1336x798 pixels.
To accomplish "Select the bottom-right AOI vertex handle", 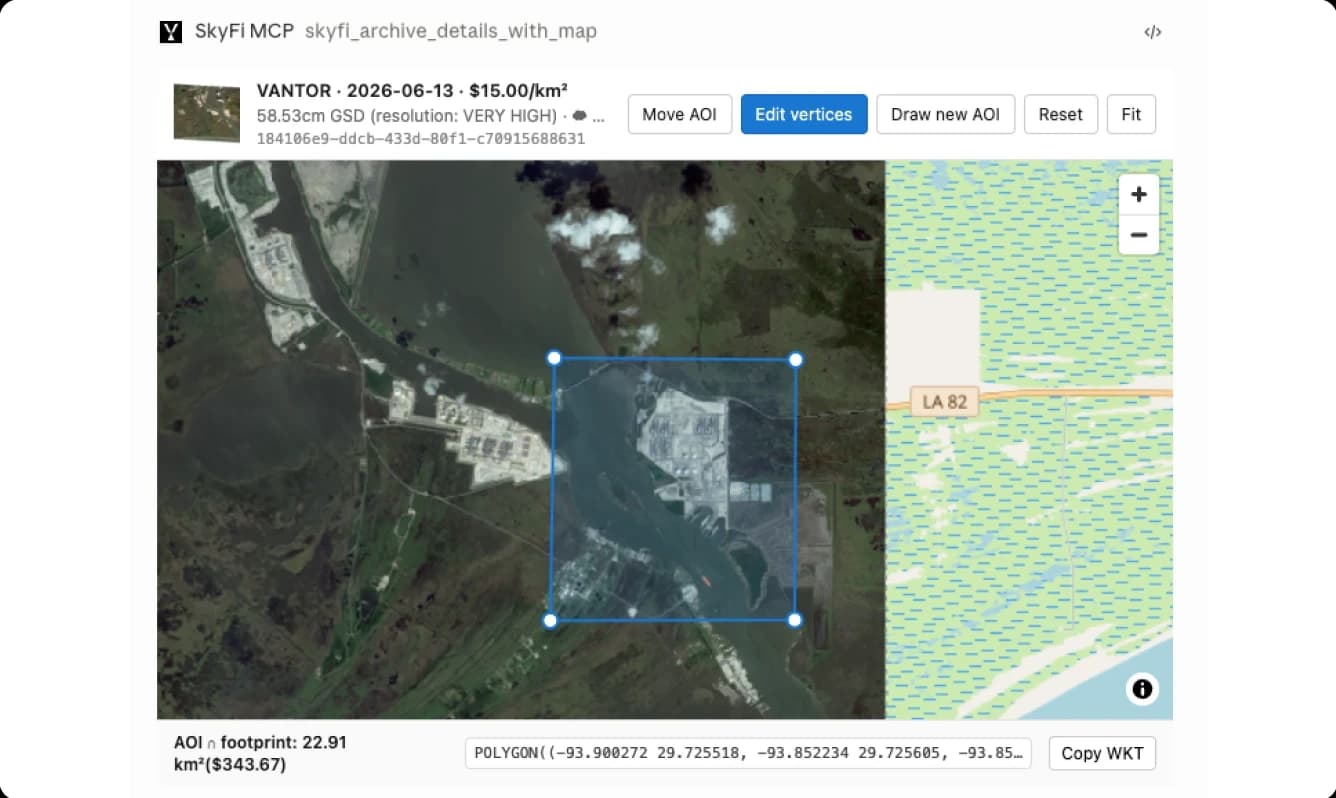I will tap(795, 620).
